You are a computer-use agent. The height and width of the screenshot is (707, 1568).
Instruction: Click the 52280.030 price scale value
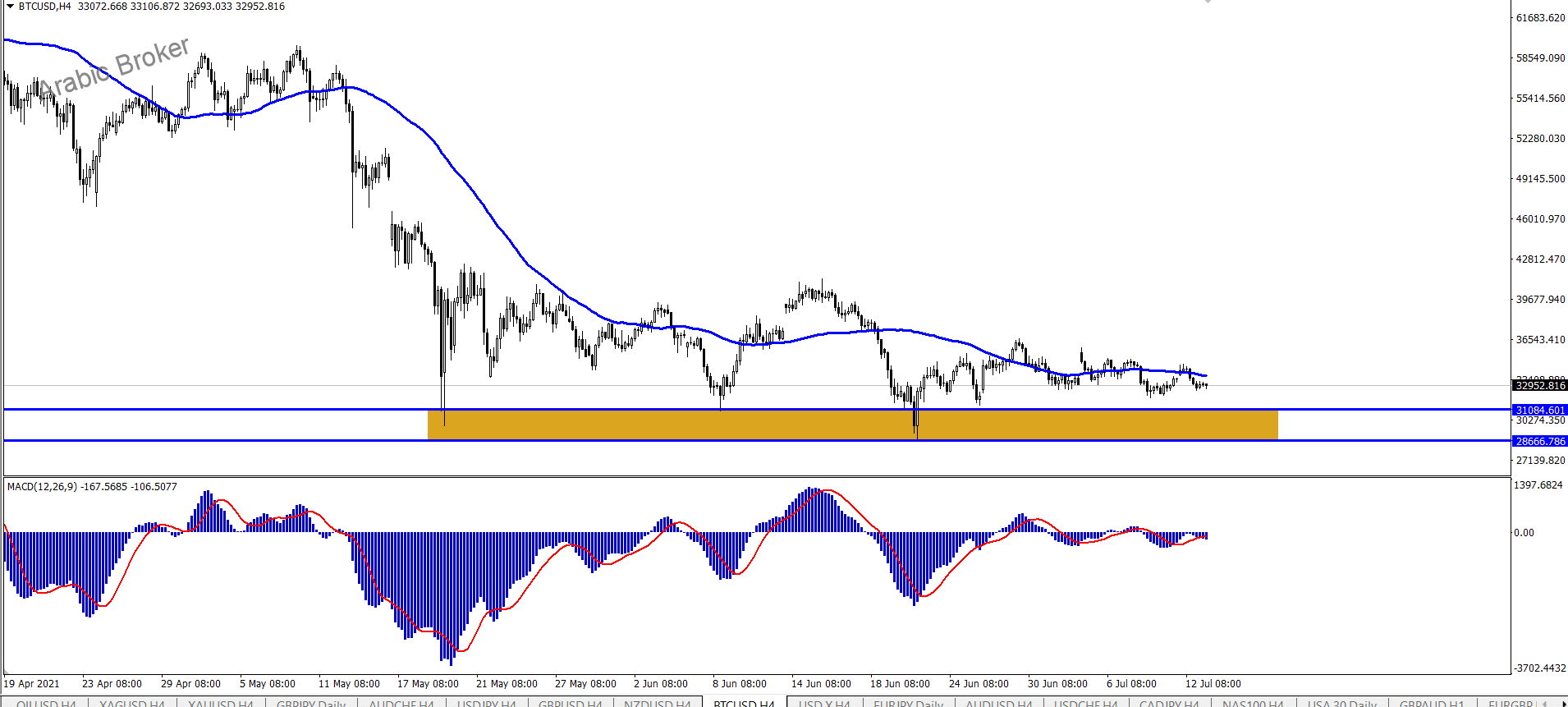click(x=1540, y=138)
